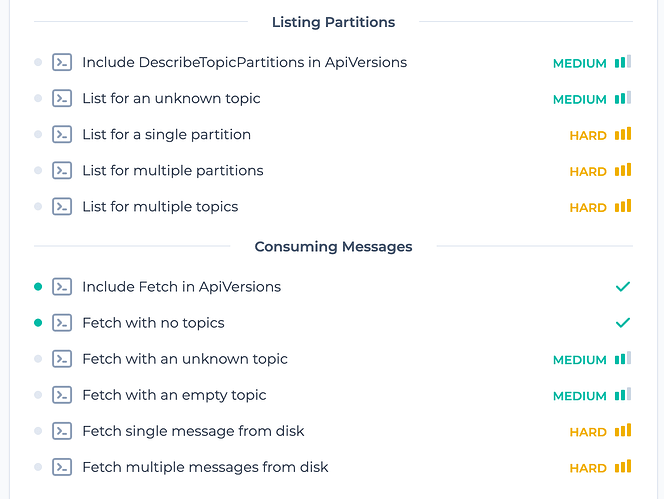Click the Consuming Messages section header
Image resolution: width=664 pixels, height=499 pixels.
(x=333, y=246)
